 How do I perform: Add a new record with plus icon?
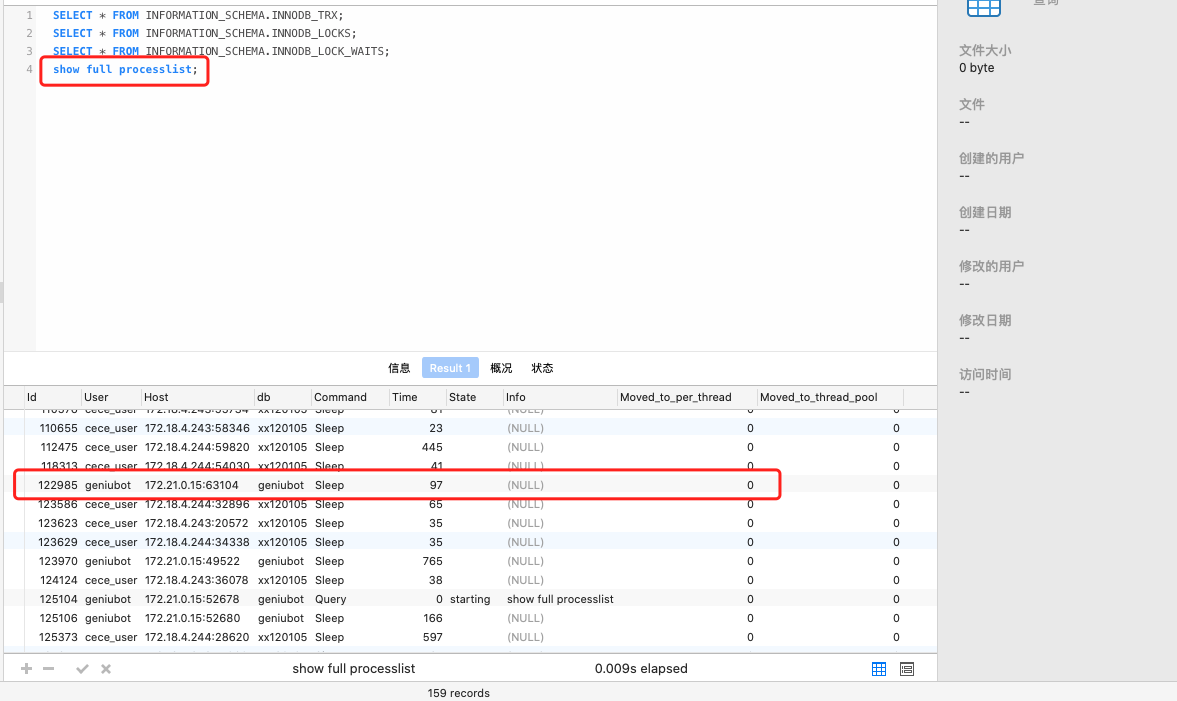[x=26, y=669]
